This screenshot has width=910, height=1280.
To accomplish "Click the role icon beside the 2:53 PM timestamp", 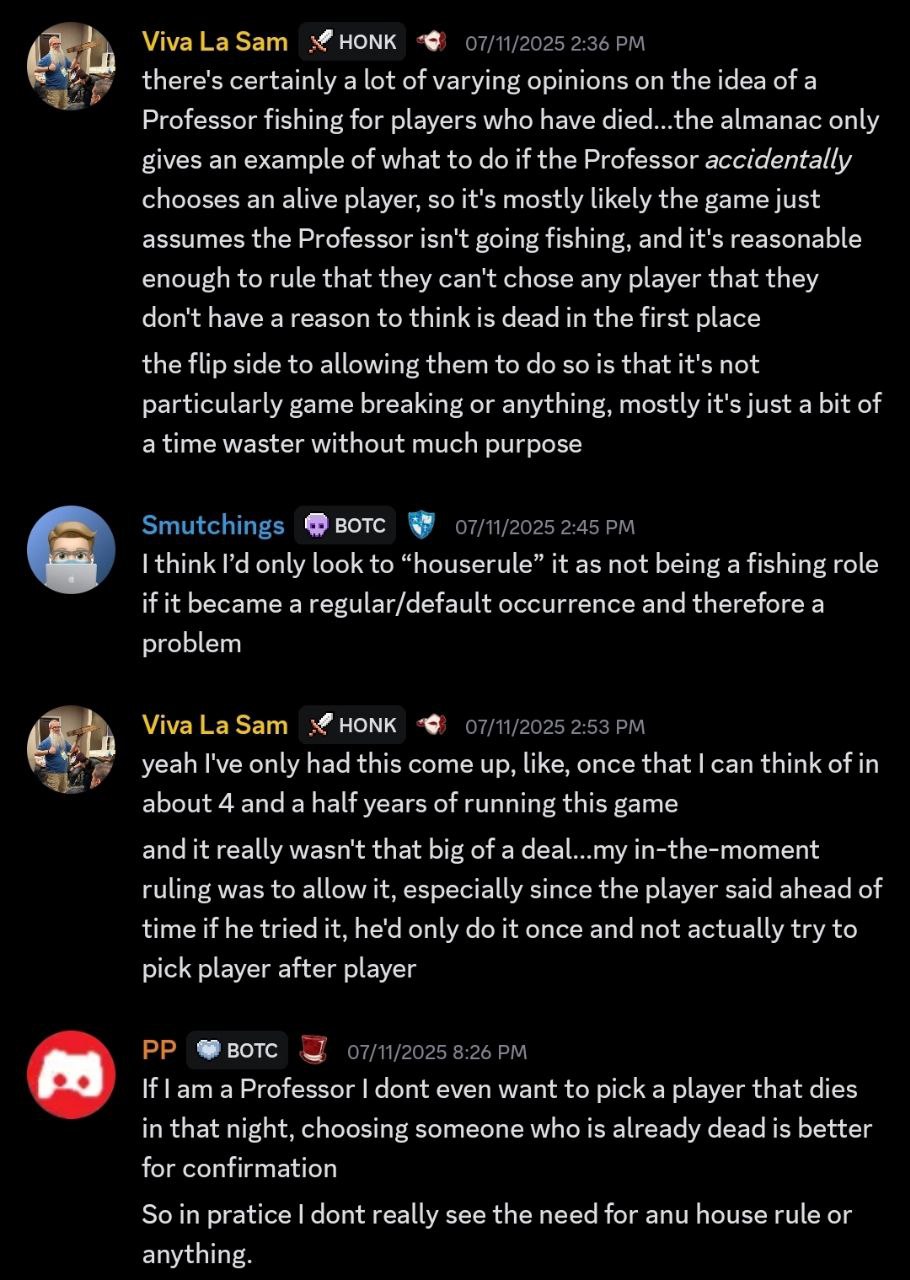I will tap(431, 725).
